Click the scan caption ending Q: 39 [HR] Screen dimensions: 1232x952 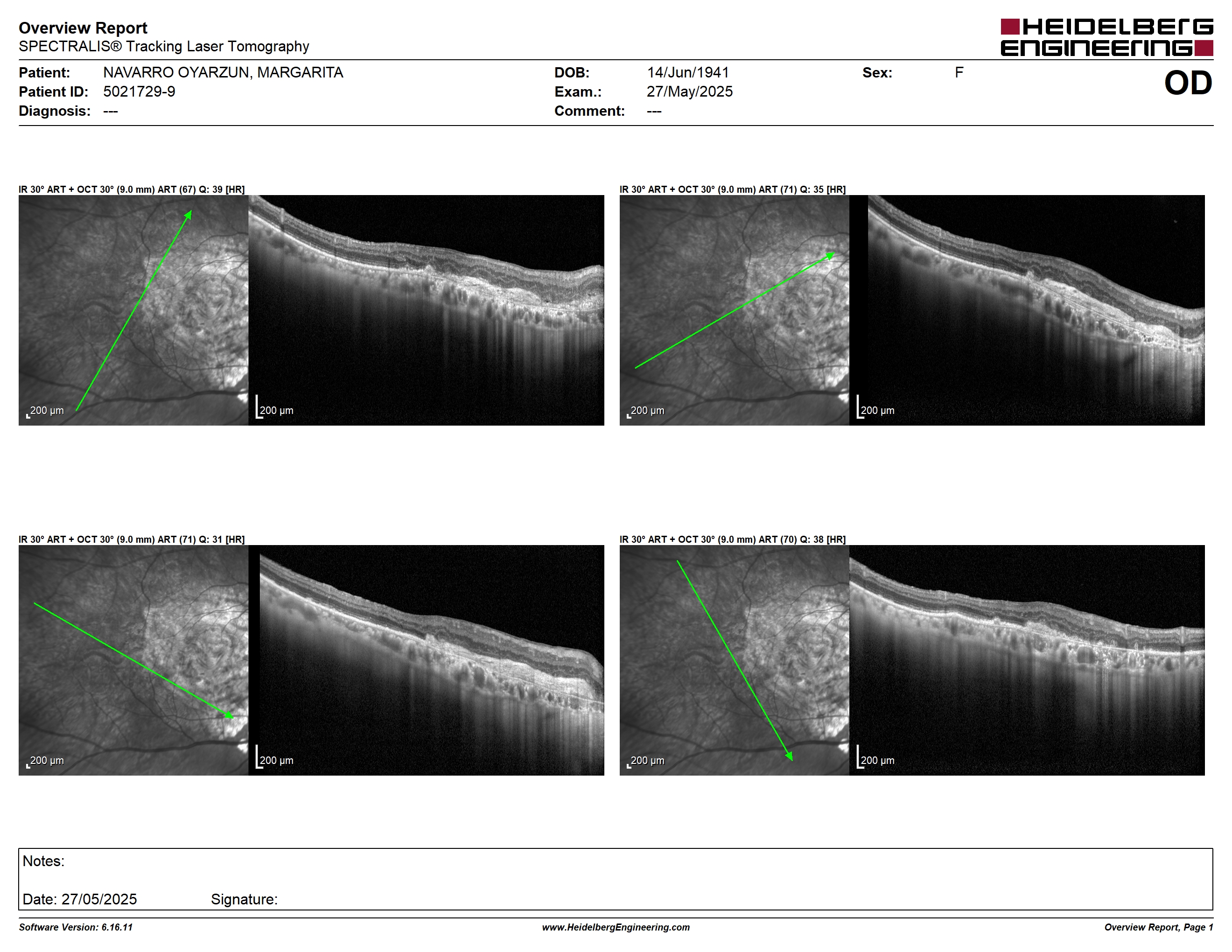(132, 189)
